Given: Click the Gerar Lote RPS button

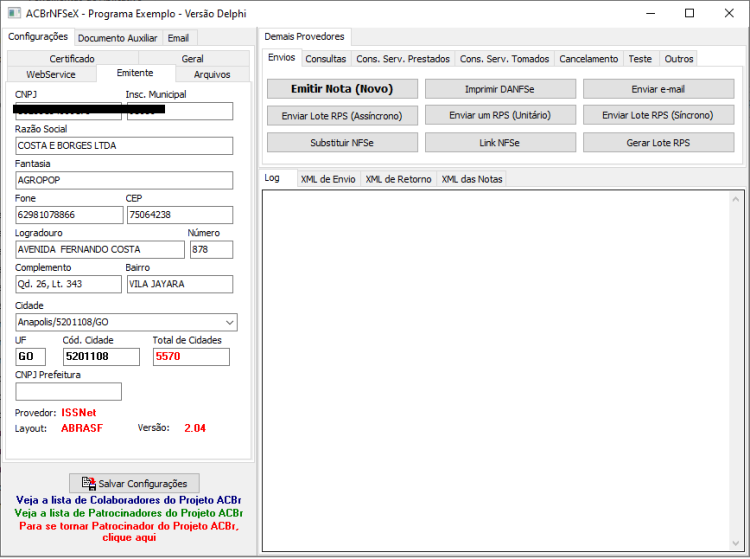Looking at the screenshot, I should (x=658, y=142).
